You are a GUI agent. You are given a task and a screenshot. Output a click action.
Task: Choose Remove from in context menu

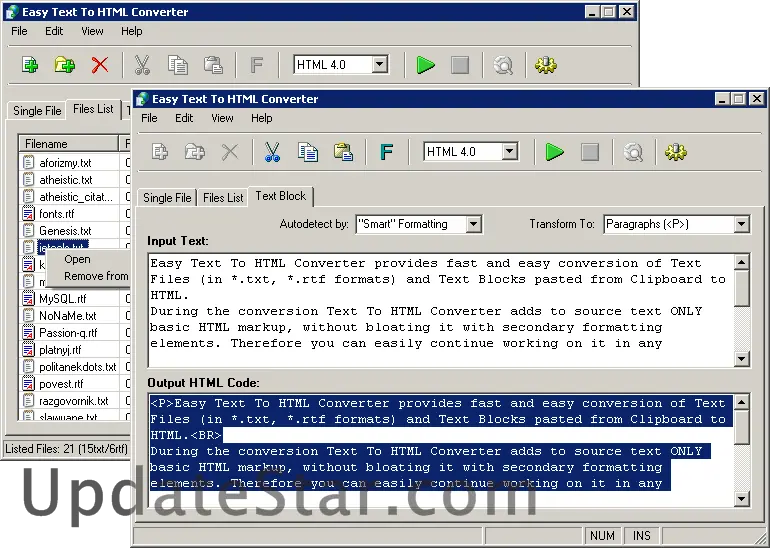pyautogui.click(x=96, y=276)
